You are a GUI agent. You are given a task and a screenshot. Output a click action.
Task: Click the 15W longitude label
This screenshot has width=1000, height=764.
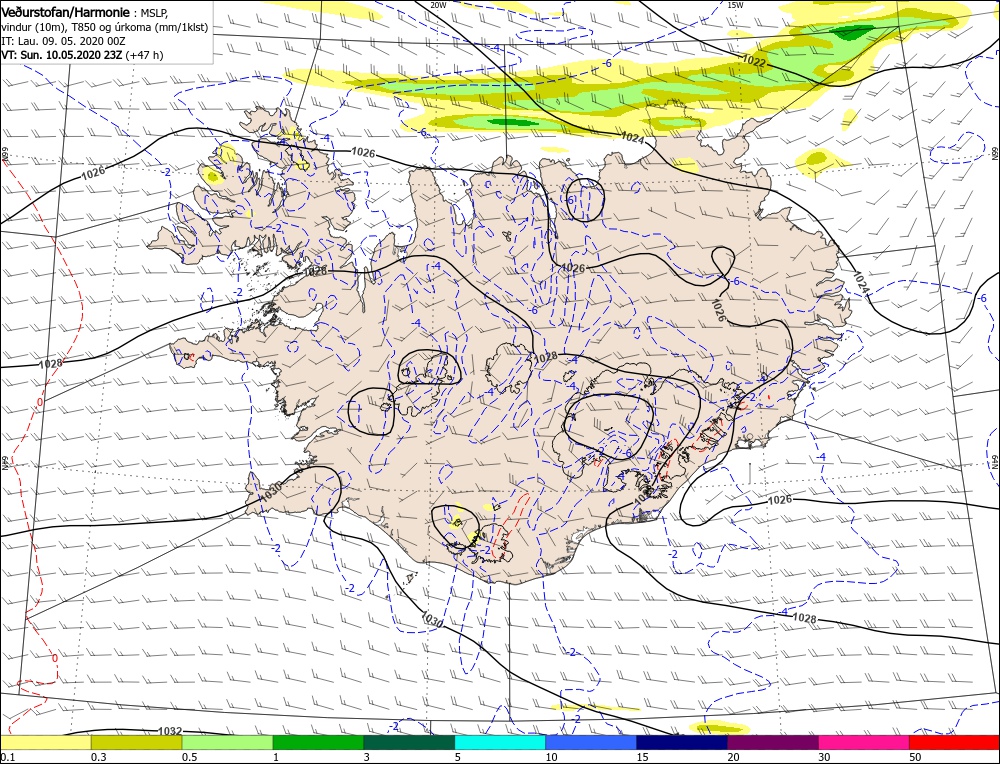point(735,5)
